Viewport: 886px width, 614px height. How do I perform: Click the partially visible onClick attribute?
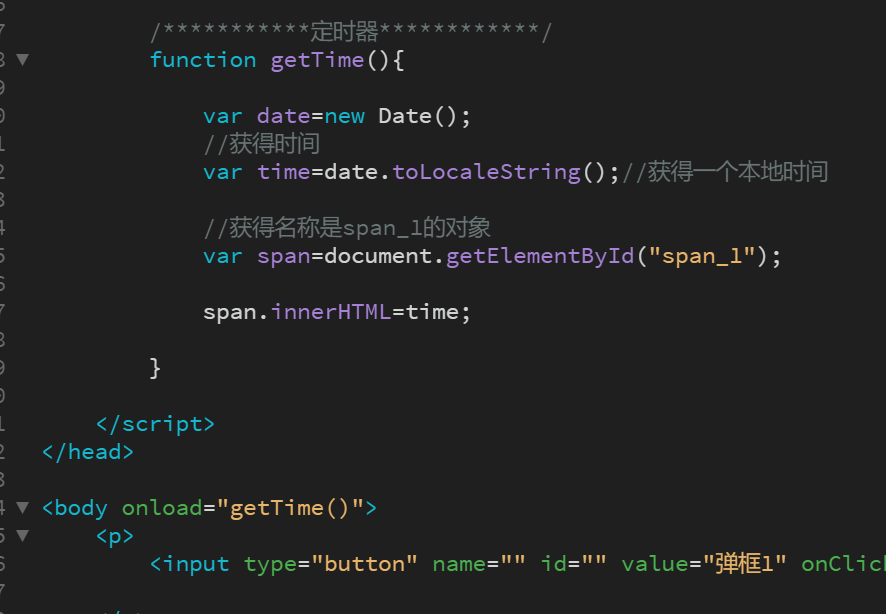(x=844, y=564)
